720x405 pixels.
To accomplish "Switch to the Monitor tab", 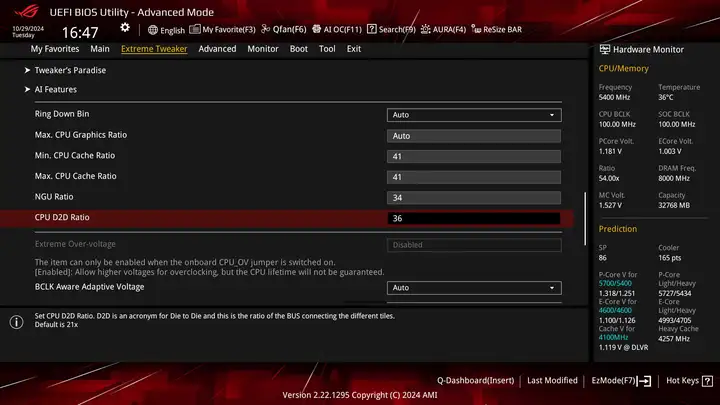I will [x=263, y=49].
